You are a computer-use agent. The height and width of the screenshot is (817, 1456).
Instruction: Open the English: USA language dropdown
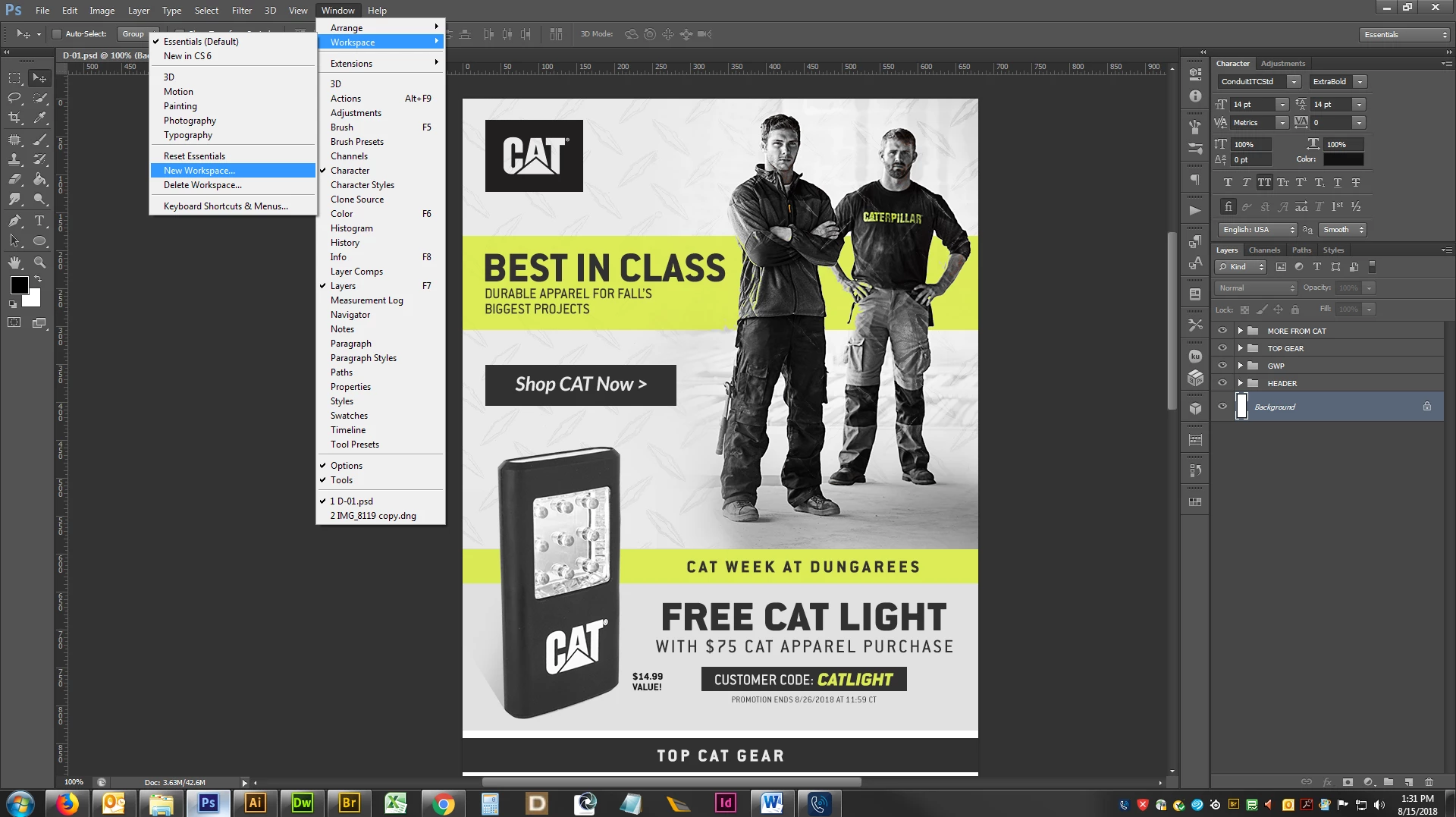(1260, 230)
